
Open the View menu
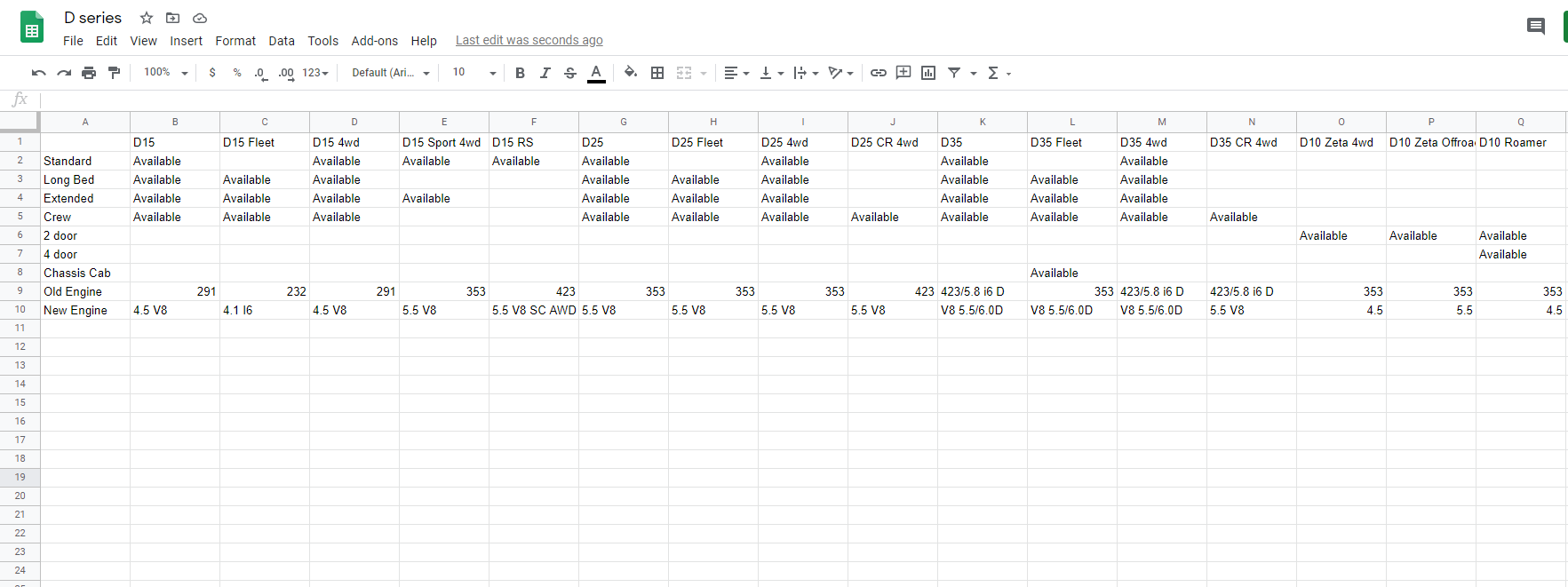coord(143,41)
